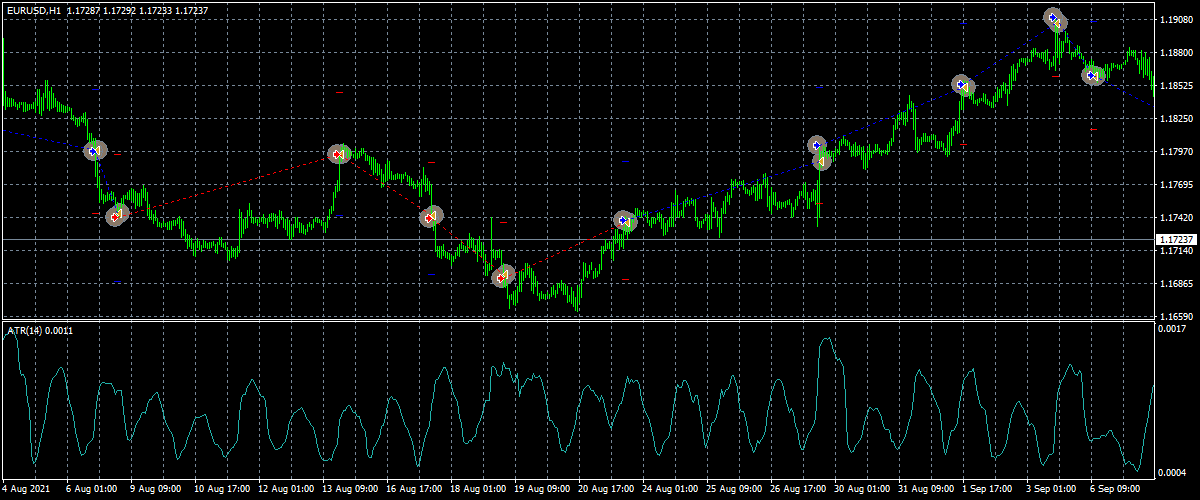
Task: Click the current price label 1.17237
Action: click(1175, 240)
